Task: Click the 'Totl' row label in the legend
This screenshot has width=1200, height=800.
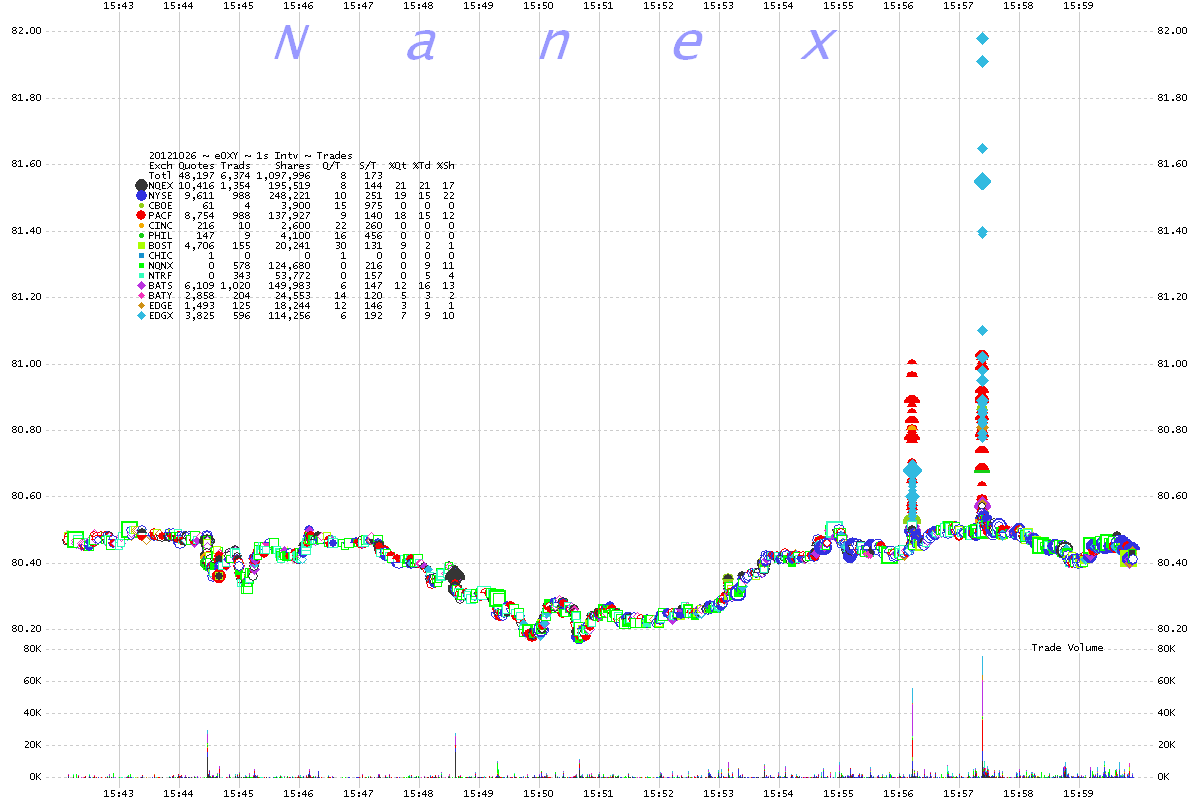Action: point(159,176)
